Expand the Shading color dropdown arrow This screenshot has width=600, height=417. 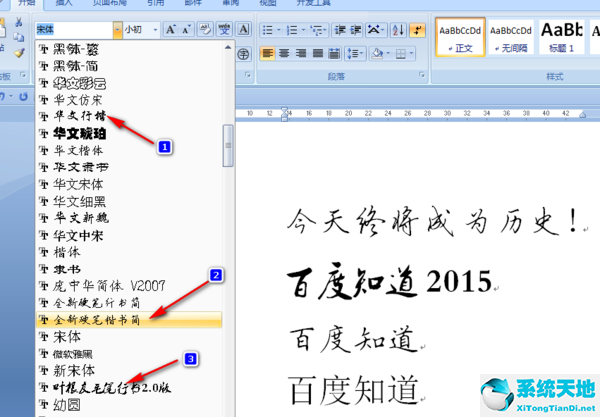click(x=388, y=54)
